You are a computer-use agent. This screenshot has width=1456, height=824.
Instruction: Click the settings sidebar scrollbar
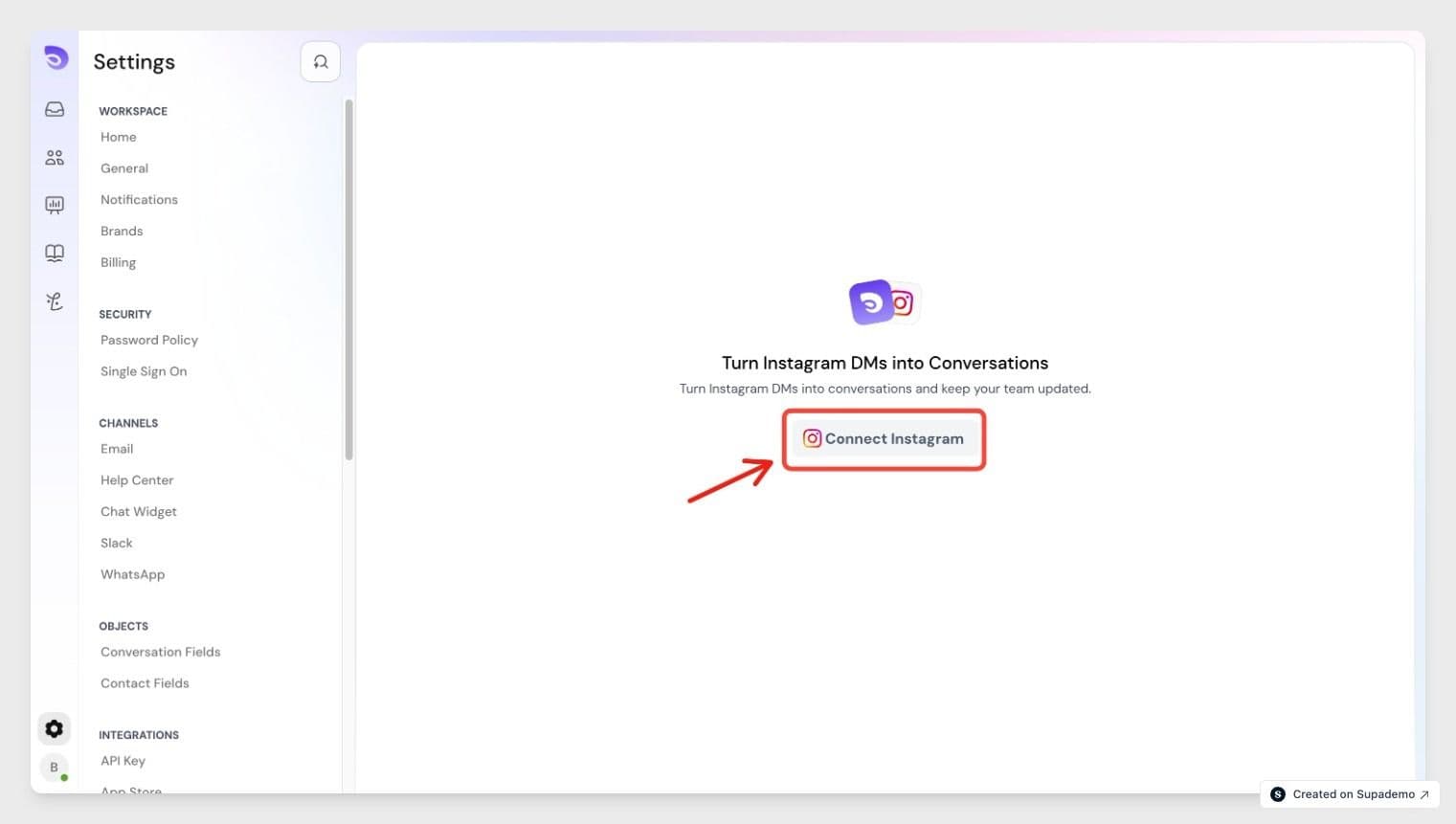(x=348, y=279)
